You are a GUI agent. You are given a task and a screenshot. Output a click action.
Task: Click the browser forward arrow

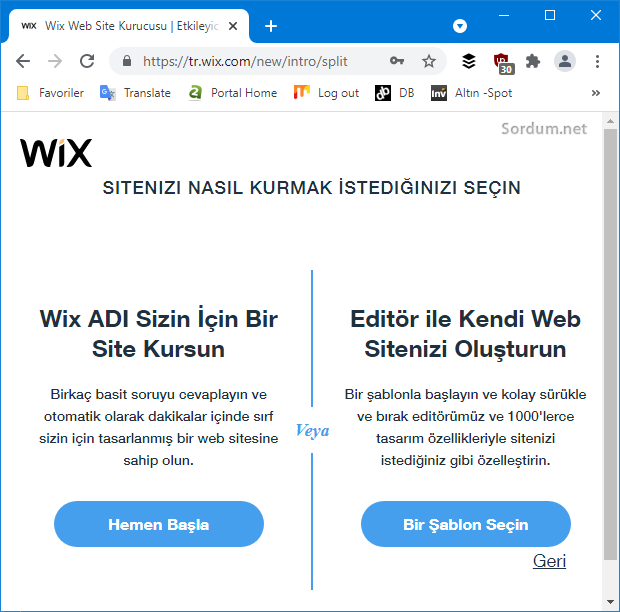coord(55,61)
